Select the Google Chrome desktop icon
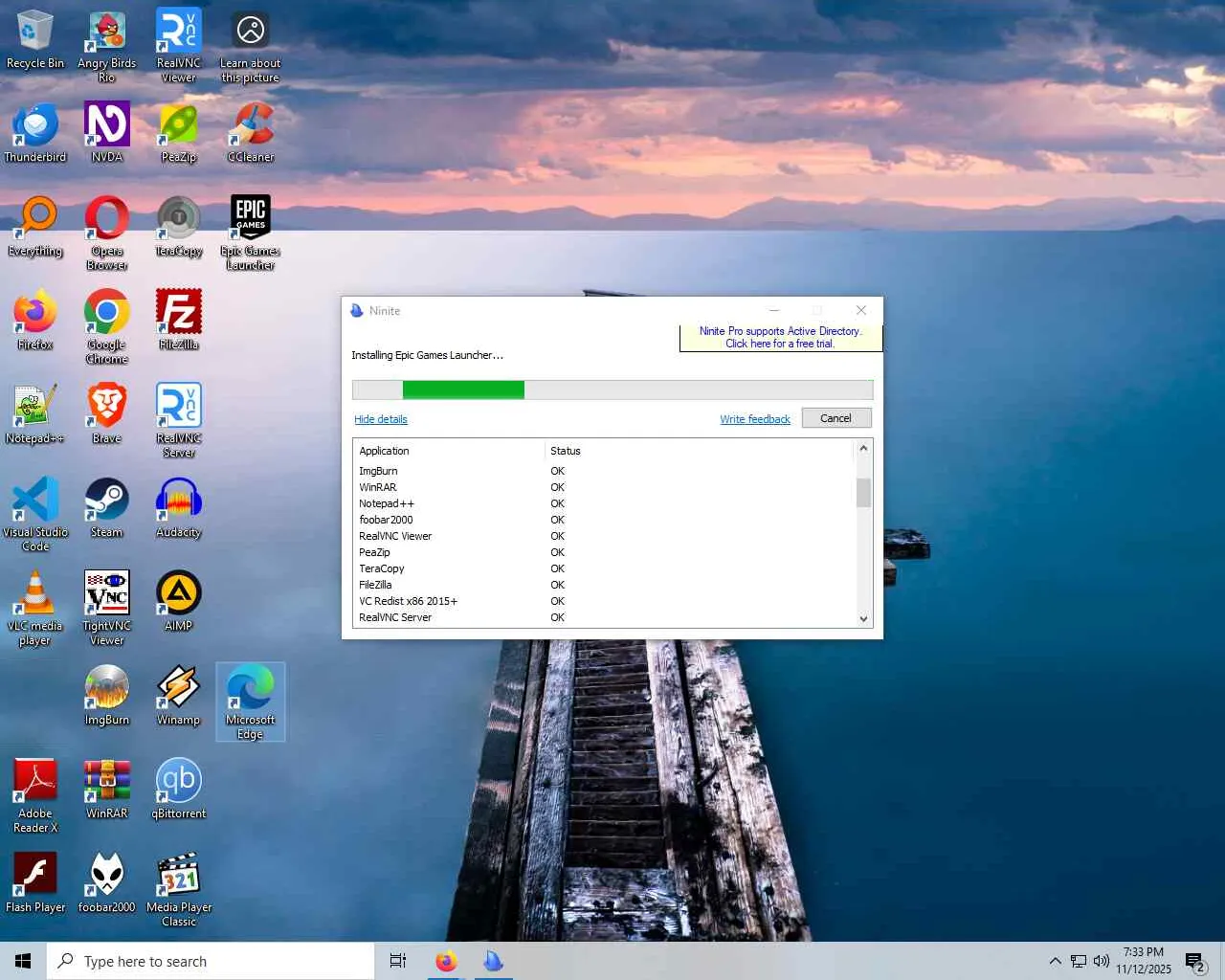 (x=107, y=327)
